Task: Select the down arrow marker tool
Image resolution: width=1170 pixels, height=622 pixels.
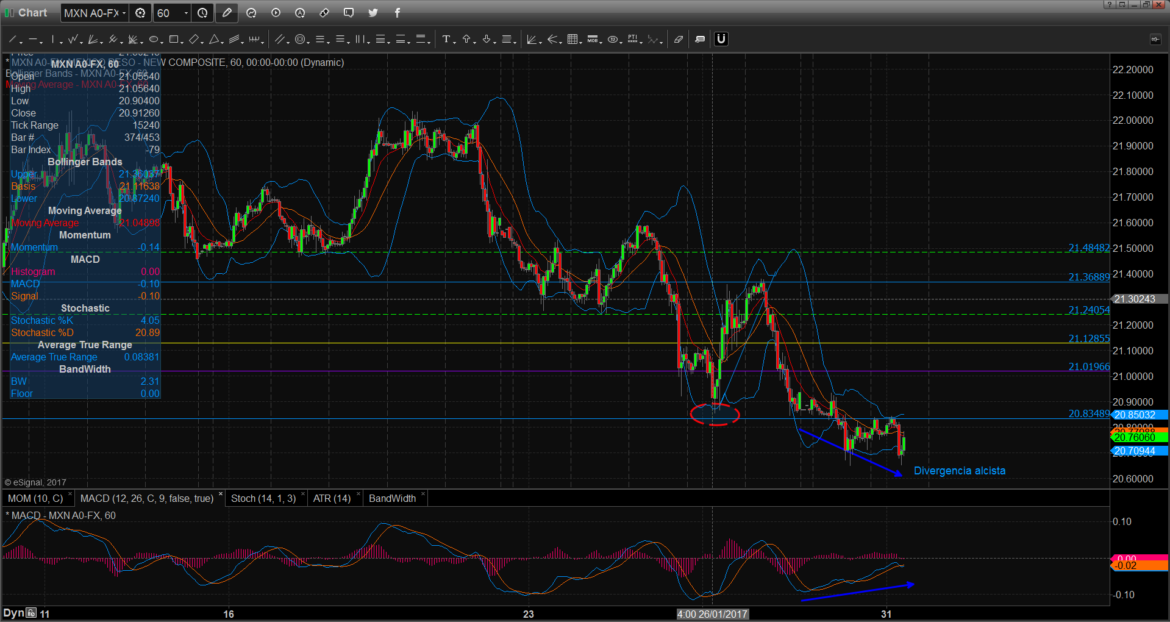Action: [x=487, y=40]
